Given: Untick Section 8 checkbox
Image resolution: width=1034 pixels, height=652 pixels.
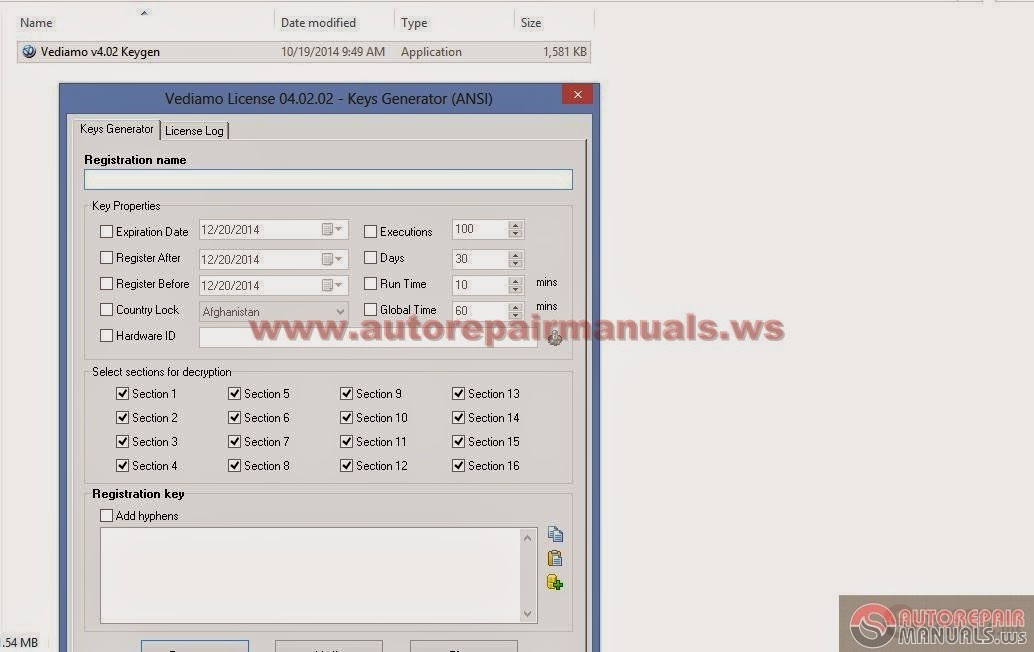Looking at the screenshot, I should [x=234, y=465].
